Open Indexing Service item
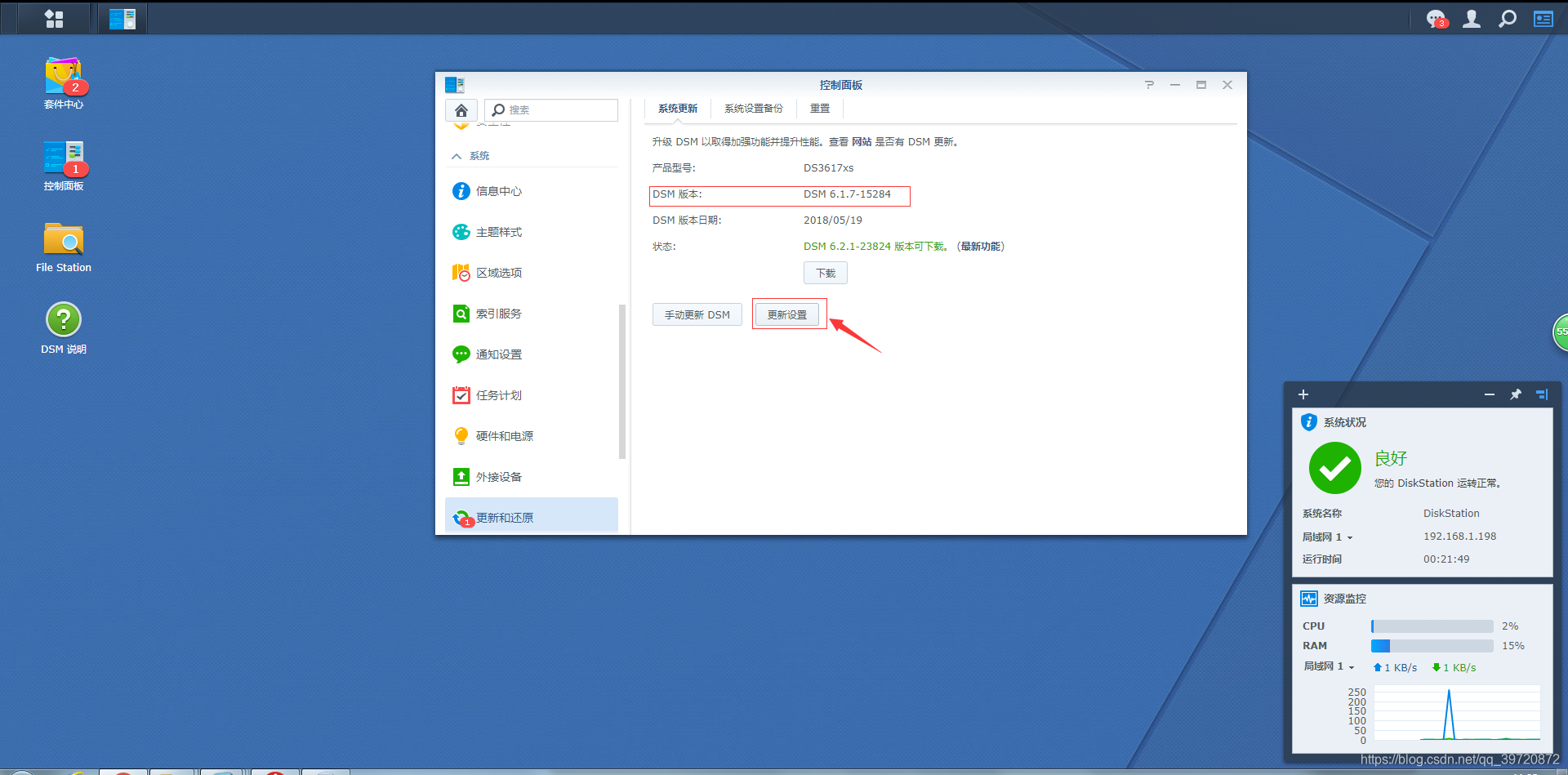The image size is (1568, 775). point(531,314)
